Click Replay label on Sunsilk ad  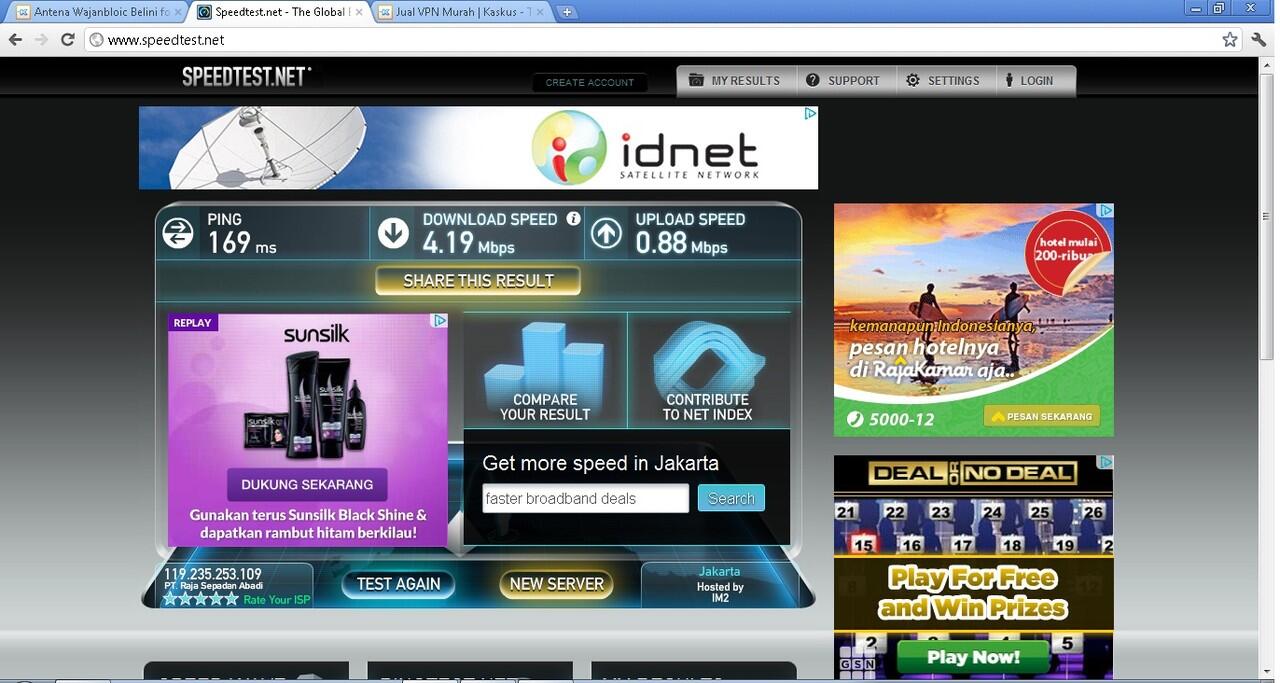(192, 323)
